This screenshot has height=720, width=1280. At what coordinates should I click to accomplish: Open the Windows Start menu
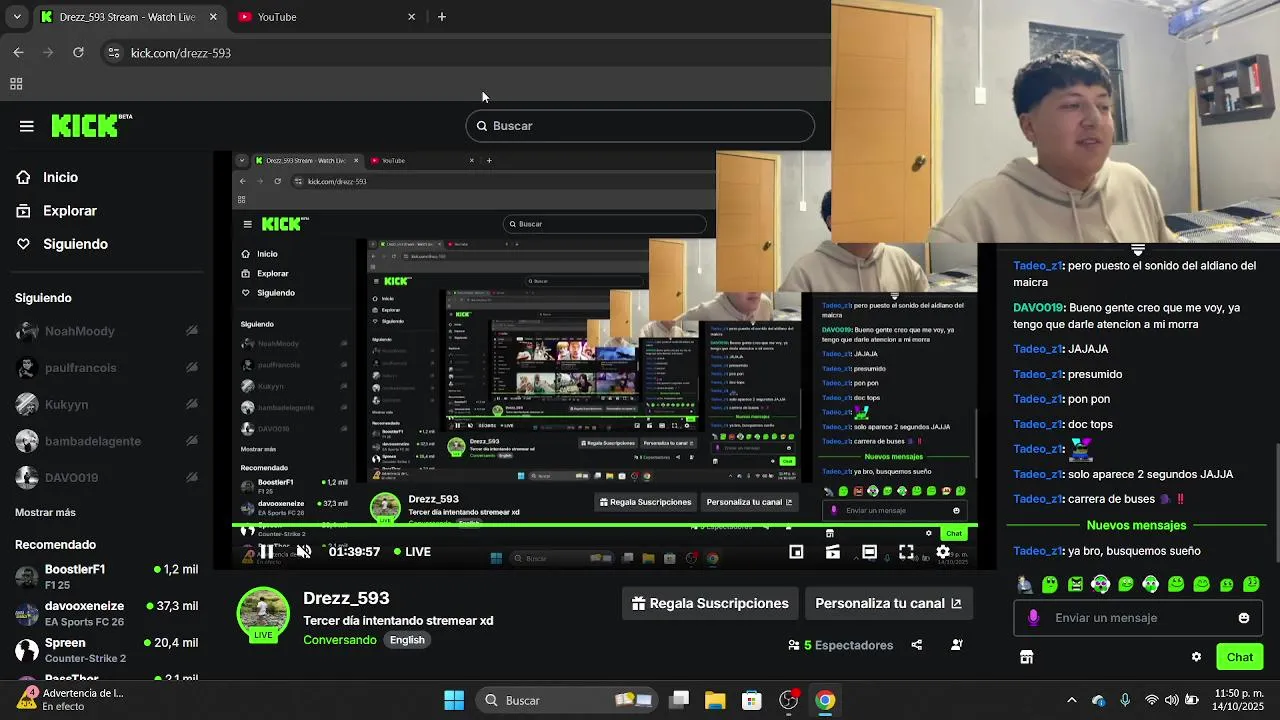point(454,700)
